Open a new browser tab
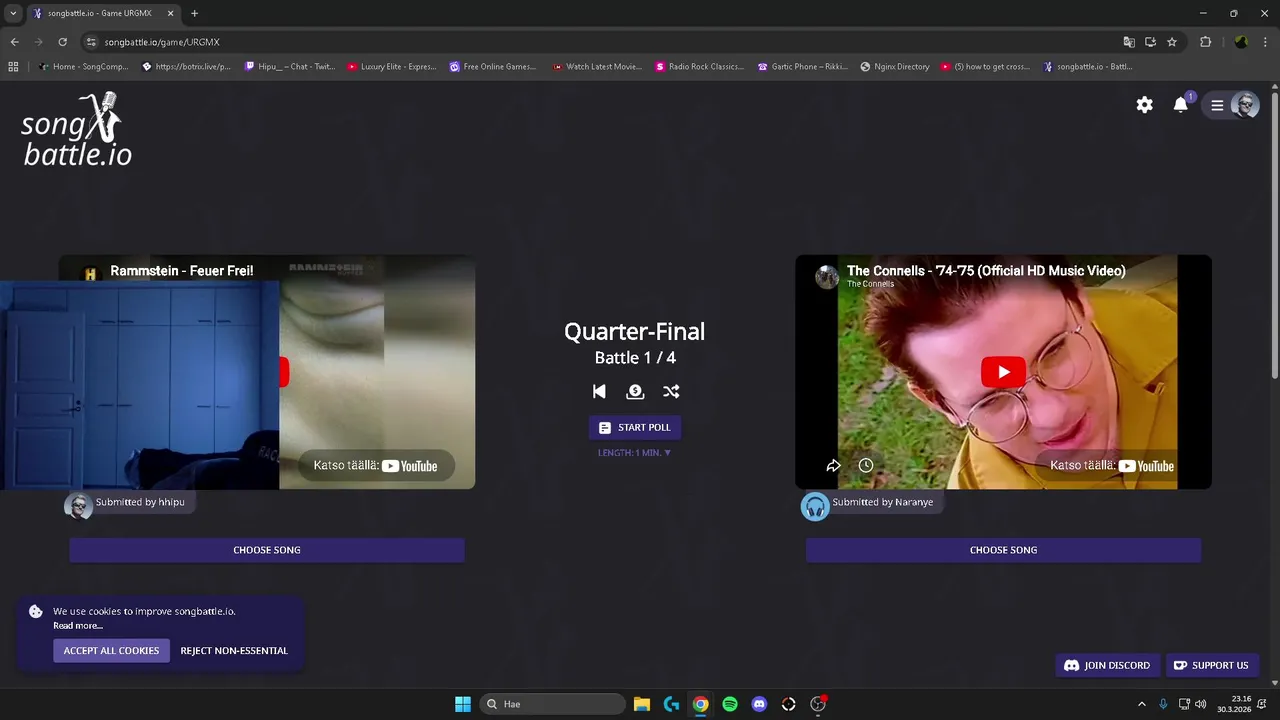1280x720 pixels. [194, 13]
